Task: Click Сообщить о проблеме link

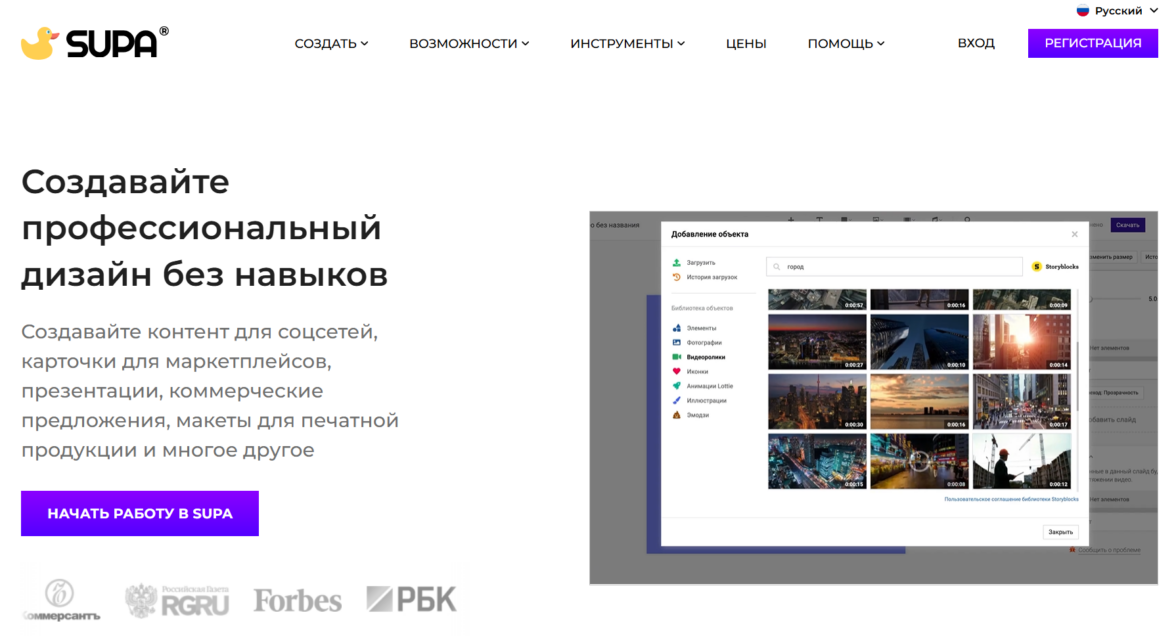Action: click(x=1108, y=550)
